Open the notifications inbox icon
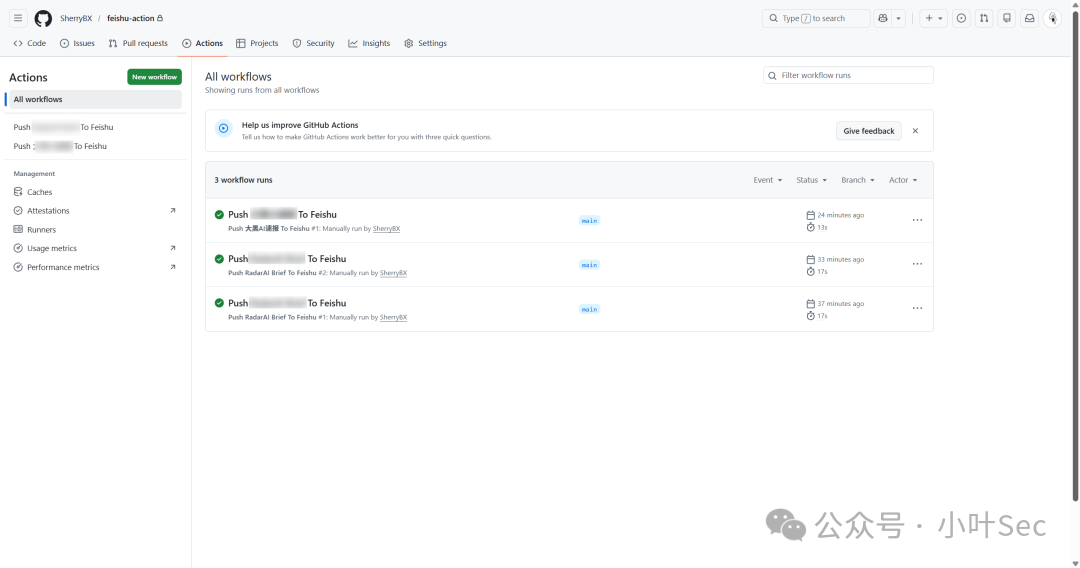 click(1030, 19)
